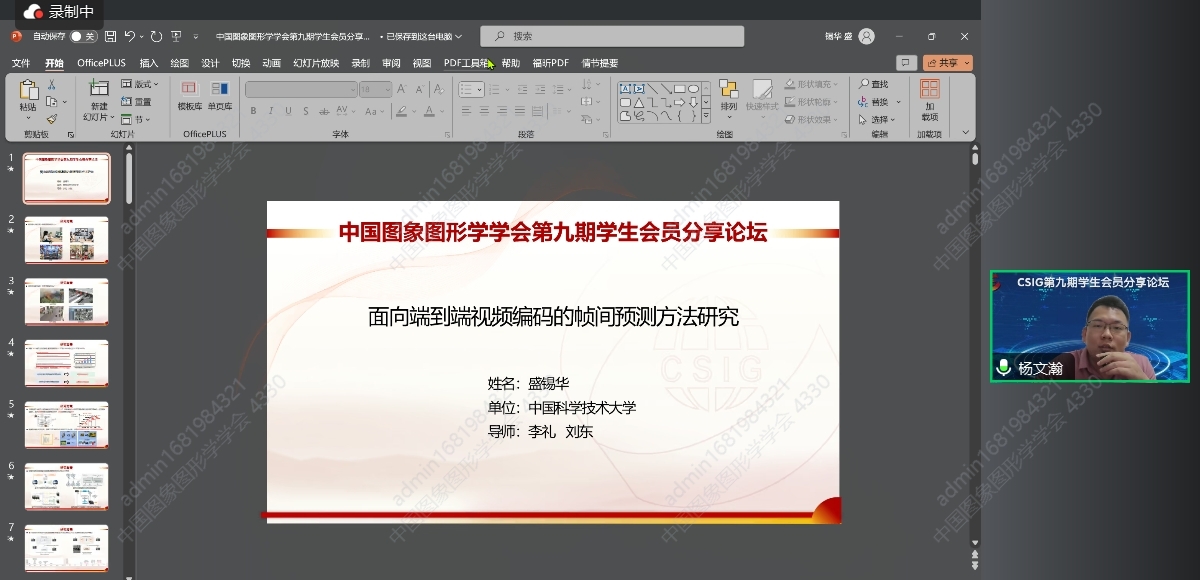
Task: Open the 形状轮廓 shape outline dropdown
Action: tap(813, 102)
